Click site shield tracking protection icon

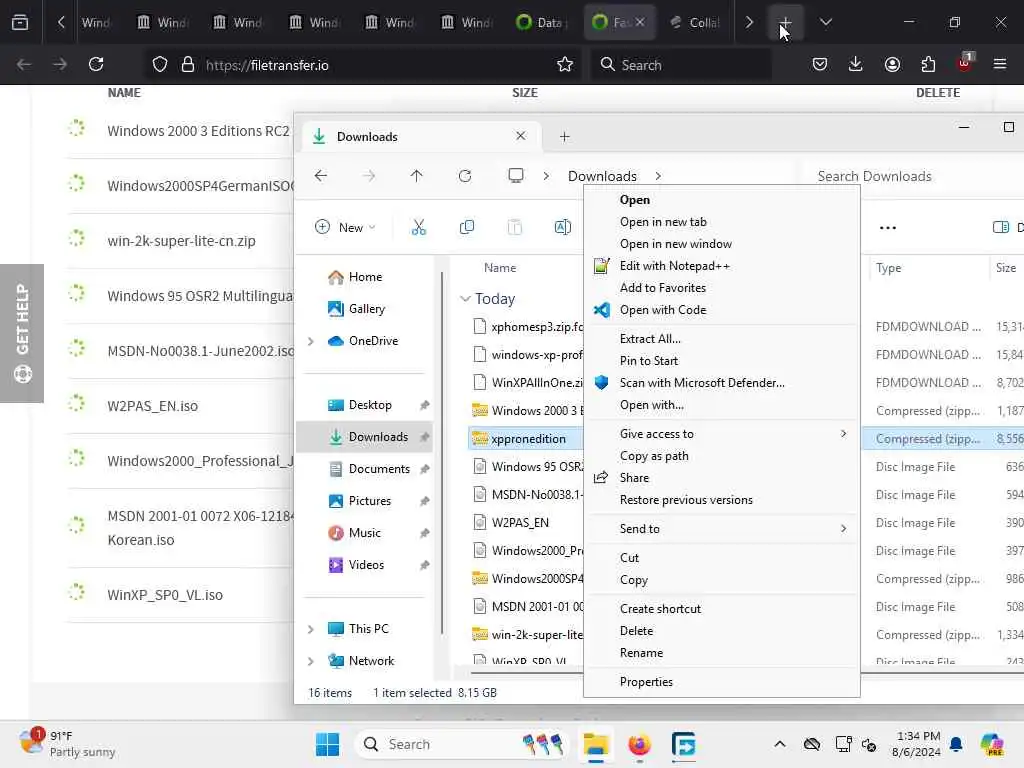160,65
